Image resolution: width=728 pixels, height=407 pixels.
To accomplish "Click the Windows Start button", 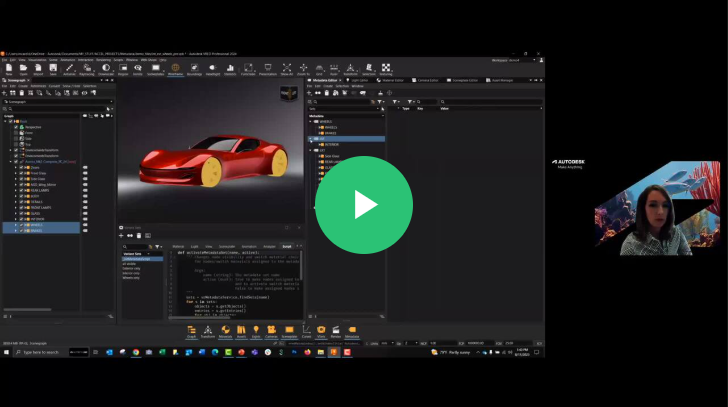I will (x=6, y=352).
